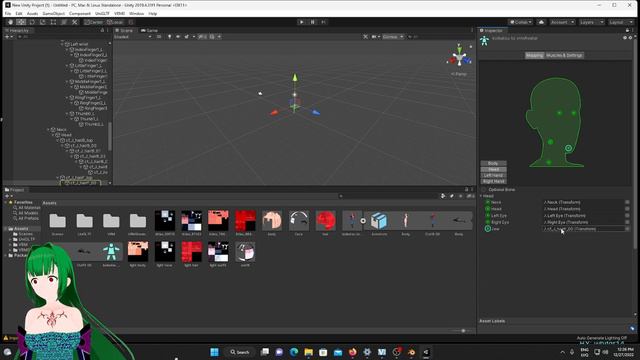
Task: Click the Body button in avatar mapping
Action: click(493, 163)
